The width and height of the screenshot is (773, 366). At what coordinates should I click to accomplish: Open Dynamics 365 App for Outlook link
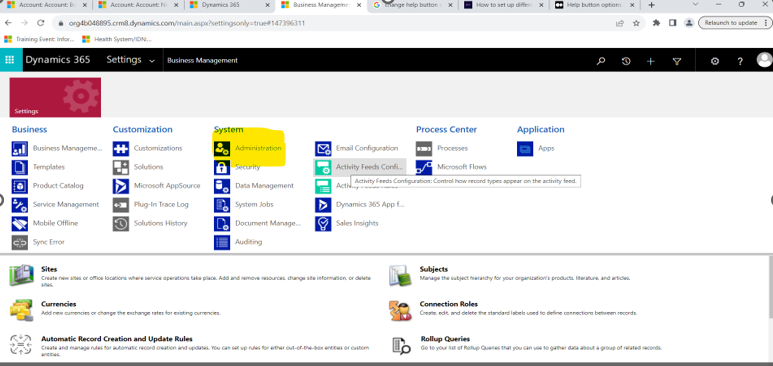point(370,204)
